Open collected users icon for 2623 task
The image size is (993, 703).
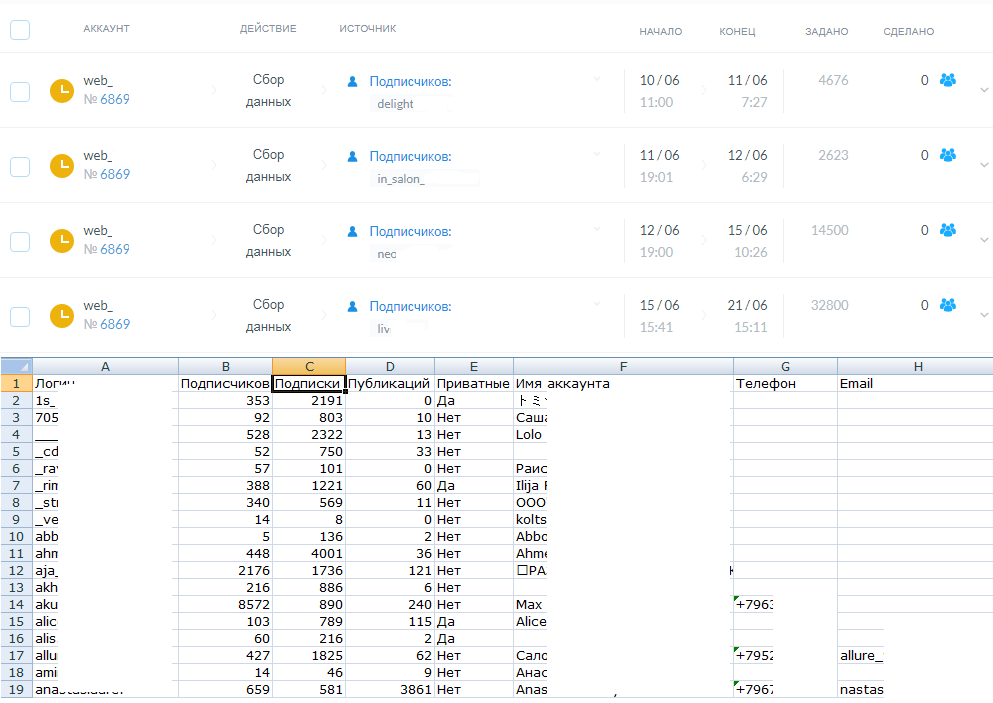[948, 155]
